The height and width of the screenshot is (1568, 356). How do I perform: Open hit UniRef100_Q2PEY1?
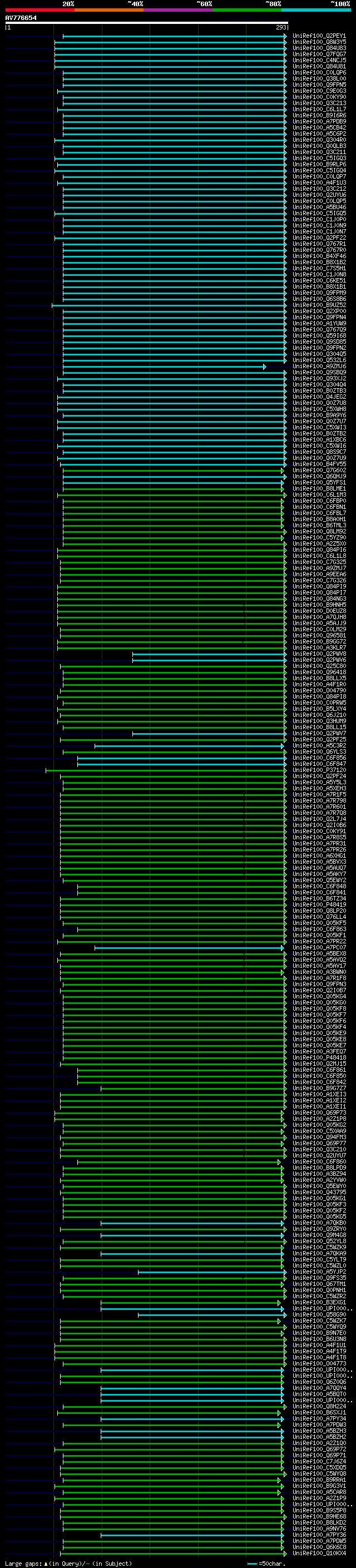tap(319, 37)
